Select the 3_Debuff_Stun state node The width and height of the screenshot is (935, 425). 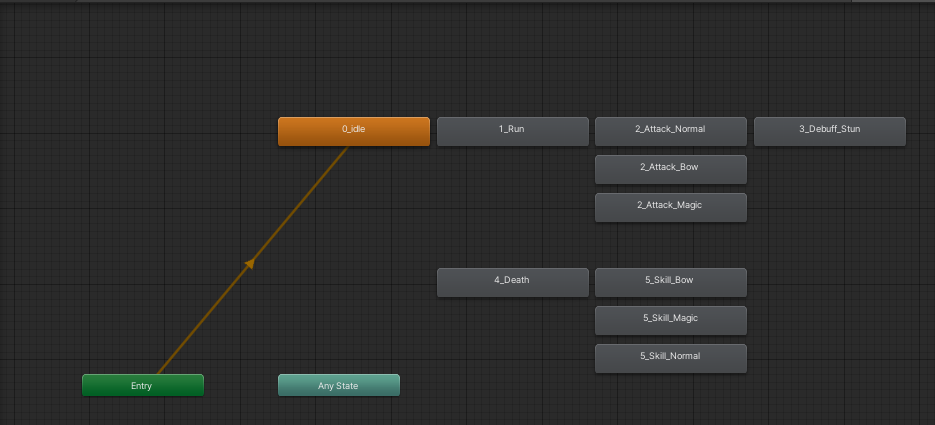point(829,132)
